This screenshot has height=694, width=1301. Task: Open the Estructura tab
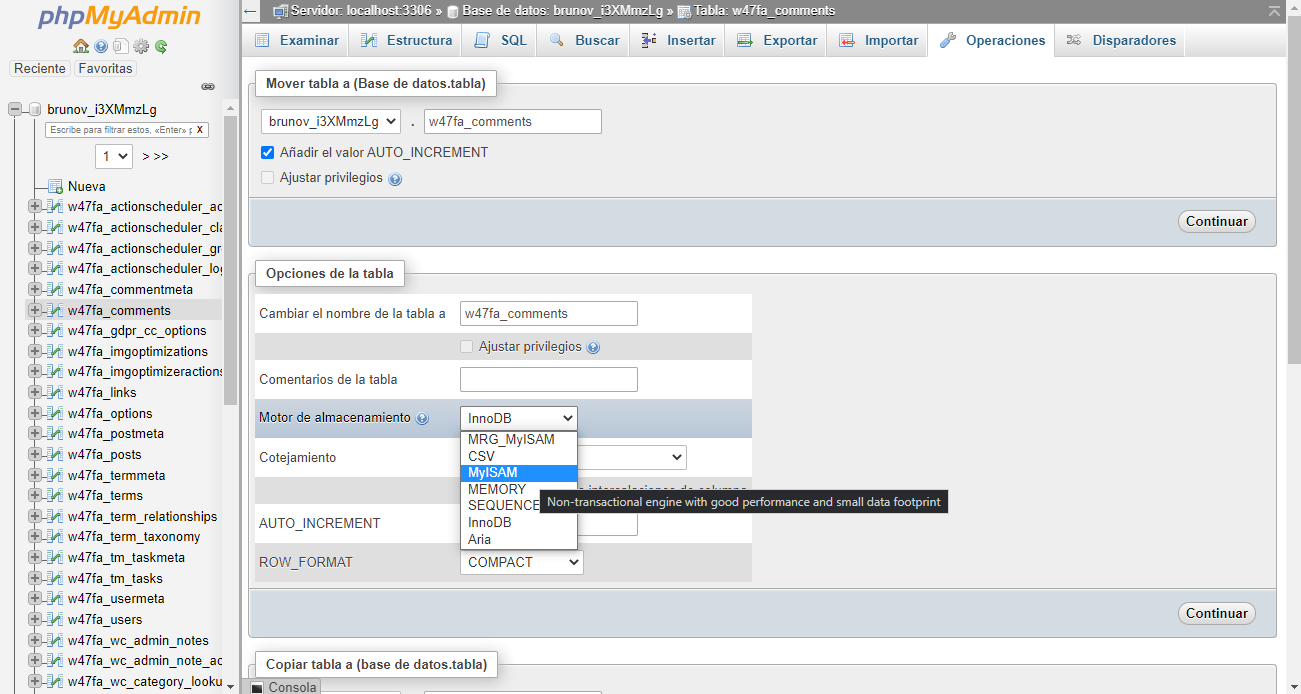click(406, 40)
